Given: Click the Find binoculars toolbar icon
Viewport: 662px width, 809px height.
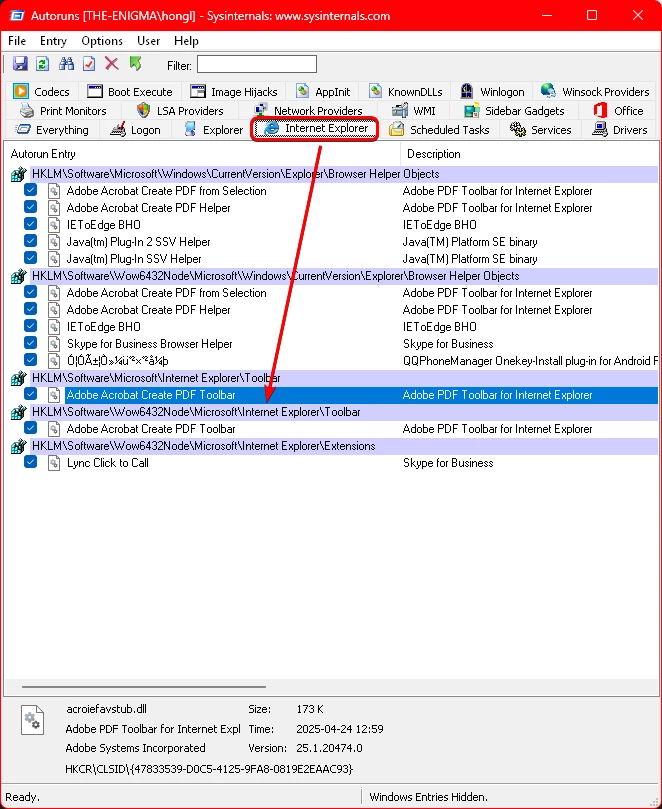Looking at the screenshot, I should click(66, 64).
